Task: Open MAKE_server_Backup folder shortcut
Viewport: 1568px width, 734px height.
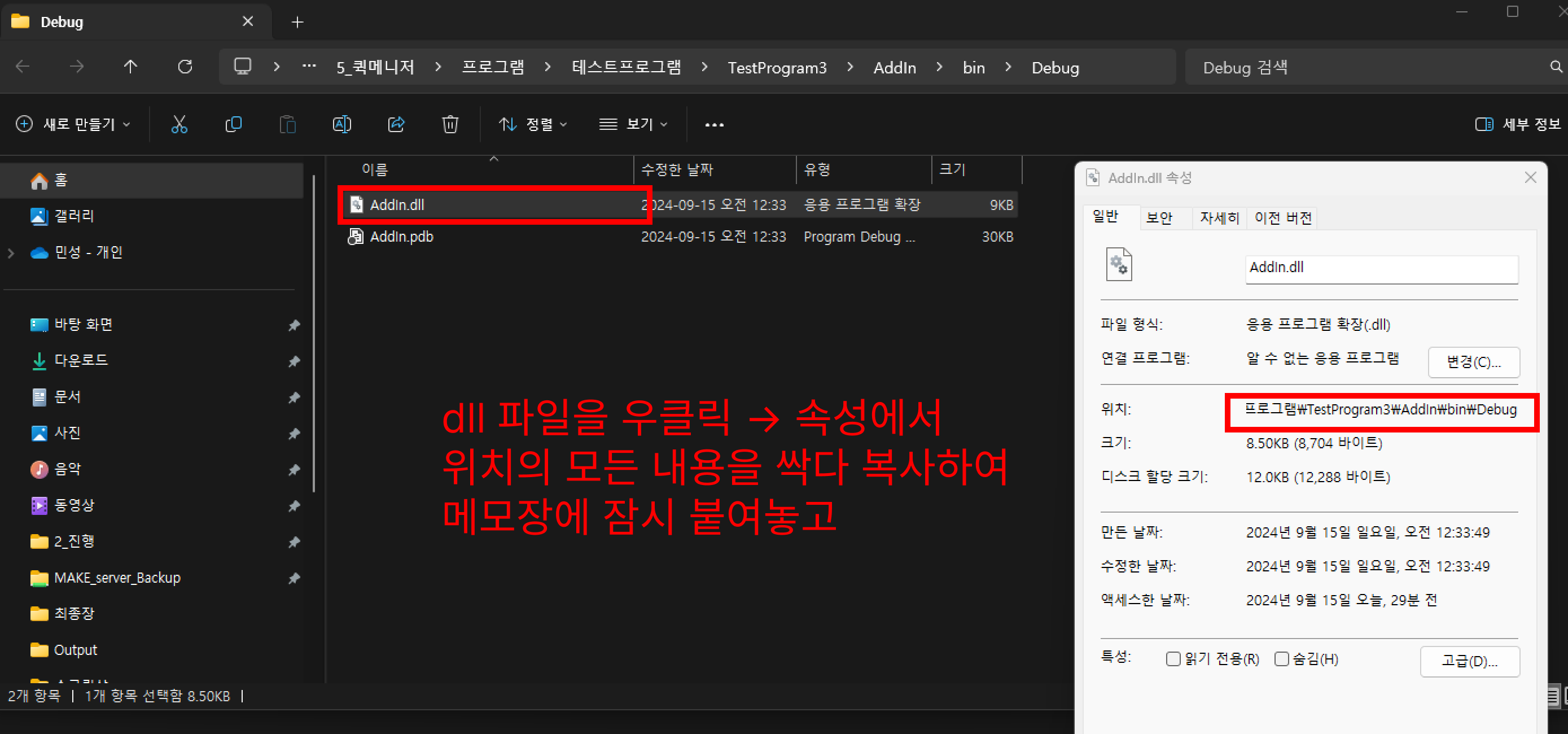Action: click(x=152, y=578)
